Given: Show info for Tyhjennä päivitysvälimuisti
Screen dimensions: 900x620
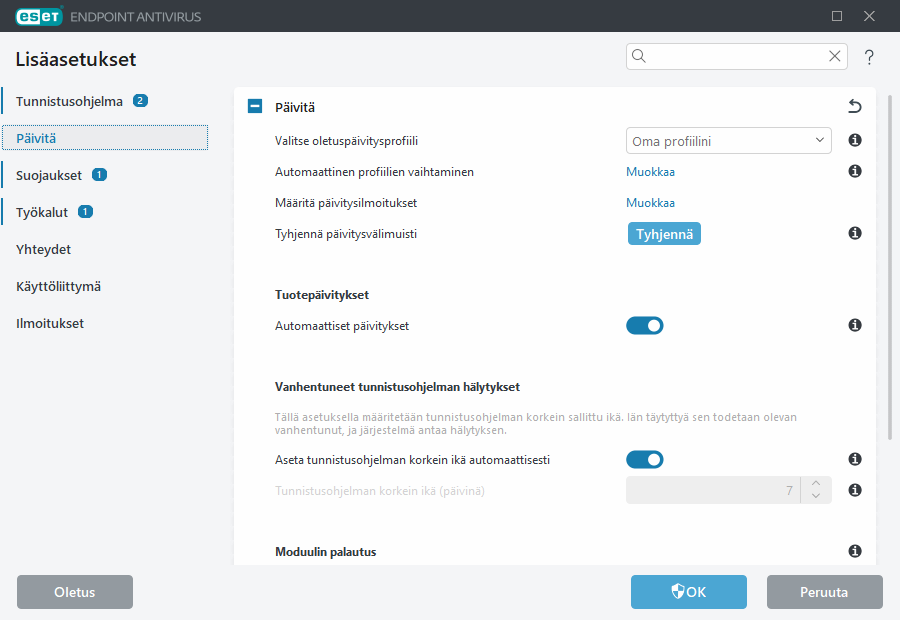Looking at the screenshot, I should click(855, 233).
